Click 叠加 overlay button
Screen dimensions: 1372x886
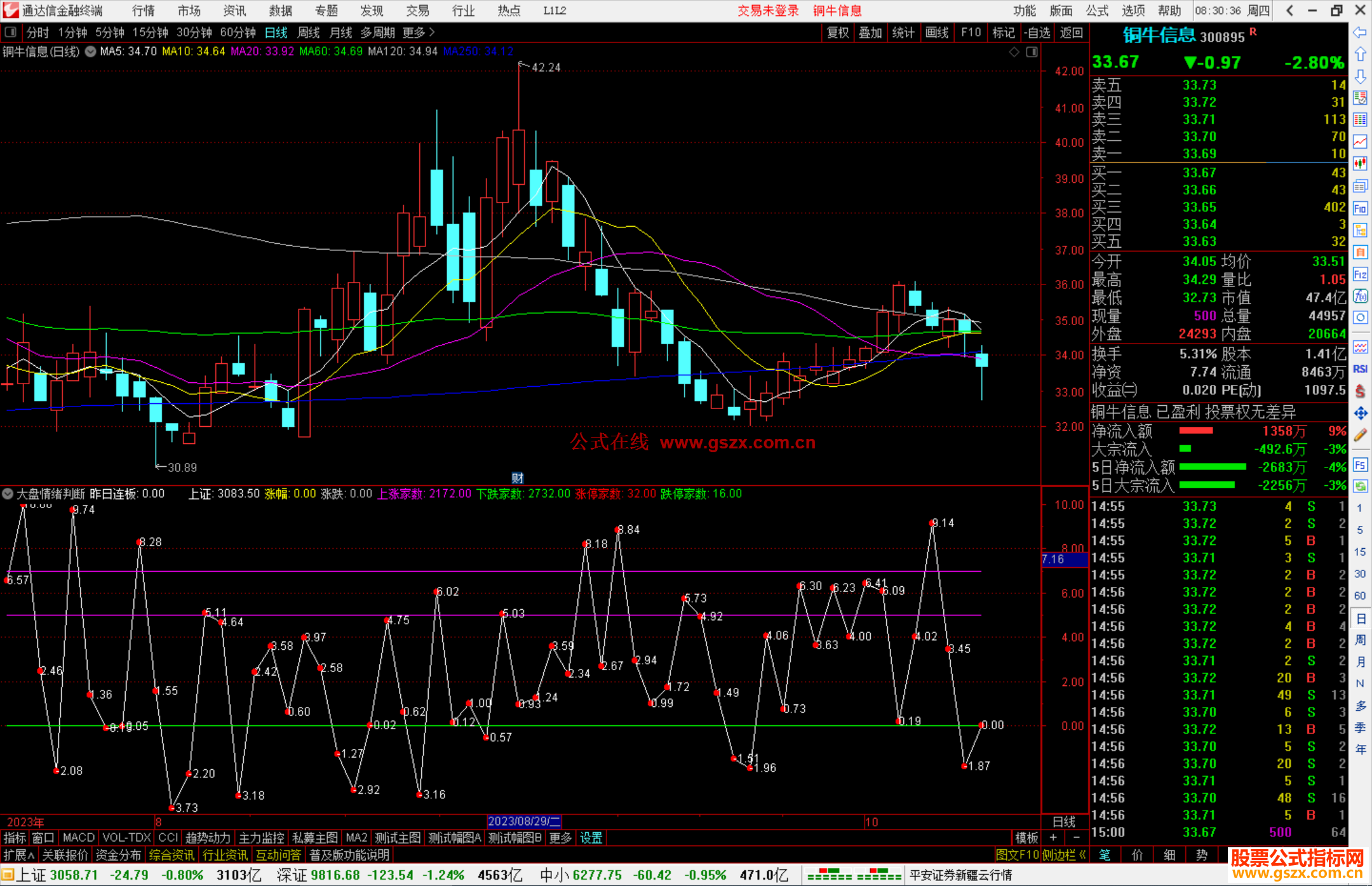click(x=870, y=32)
